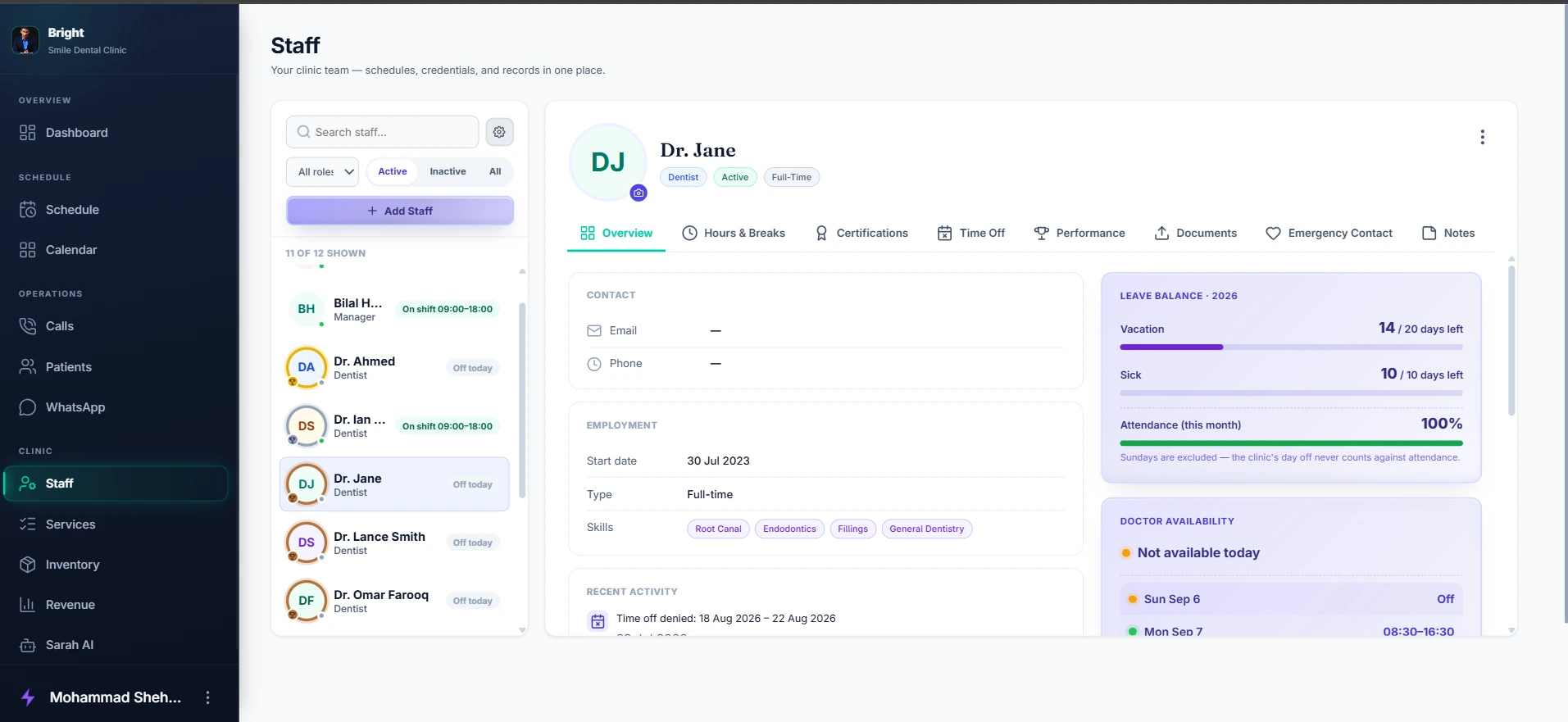
Task: Switch to the Hours & Breaks tab
Action: click(734, 234)
